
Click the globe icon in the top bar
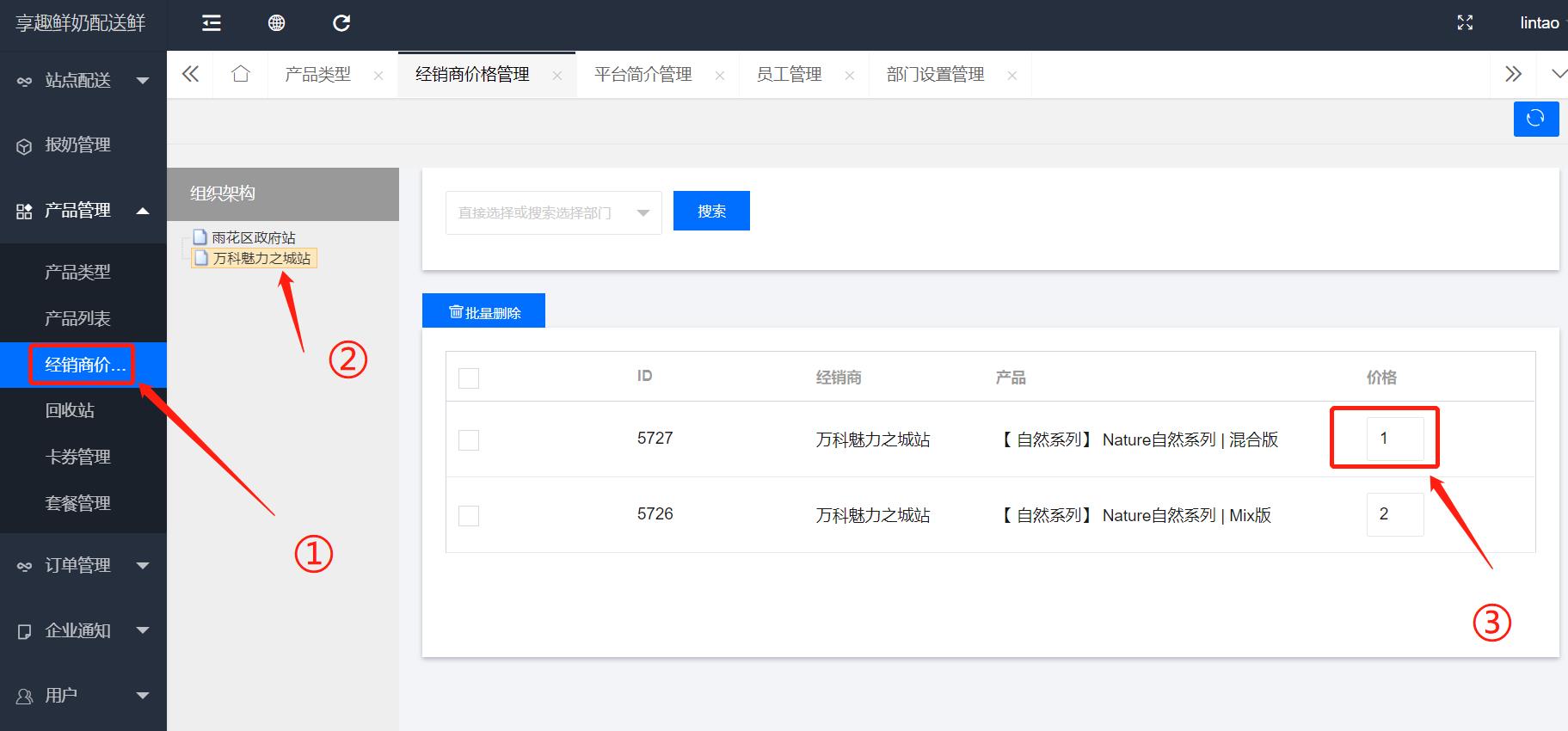[x=276, y=23]
